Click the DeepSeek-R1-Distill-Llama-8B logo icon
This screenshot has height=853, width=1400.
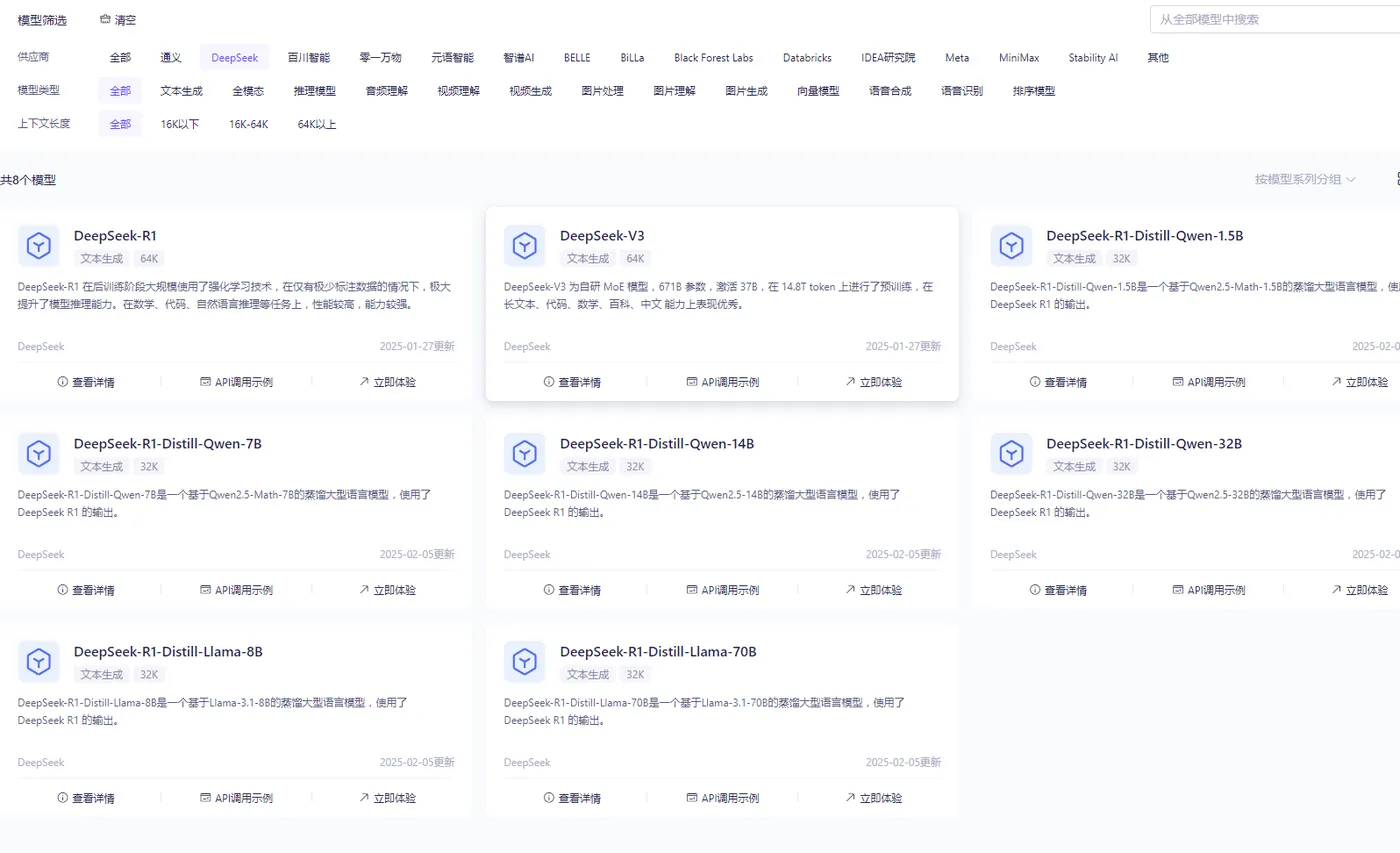point(38,662)
